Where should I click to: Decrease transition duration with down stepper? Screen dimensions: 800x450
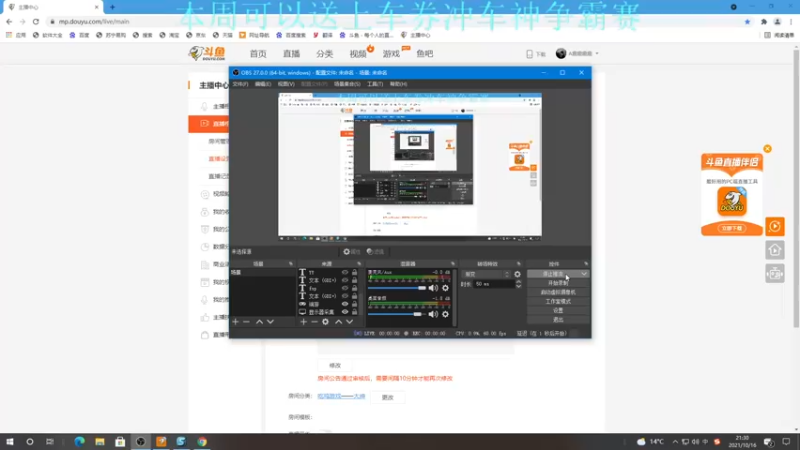click(x=518, y=286)
